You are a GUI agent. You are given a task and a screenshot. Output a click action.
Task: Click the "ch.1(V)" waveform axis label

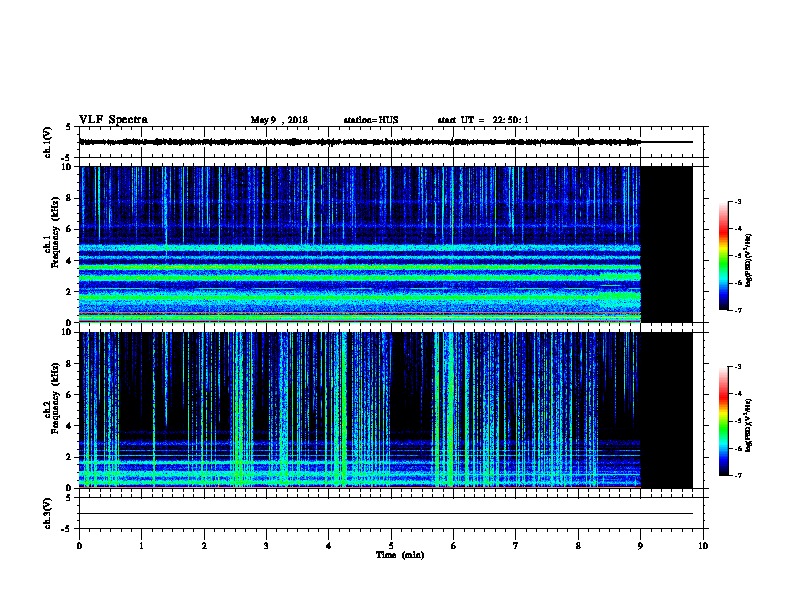tap(48, 142)
